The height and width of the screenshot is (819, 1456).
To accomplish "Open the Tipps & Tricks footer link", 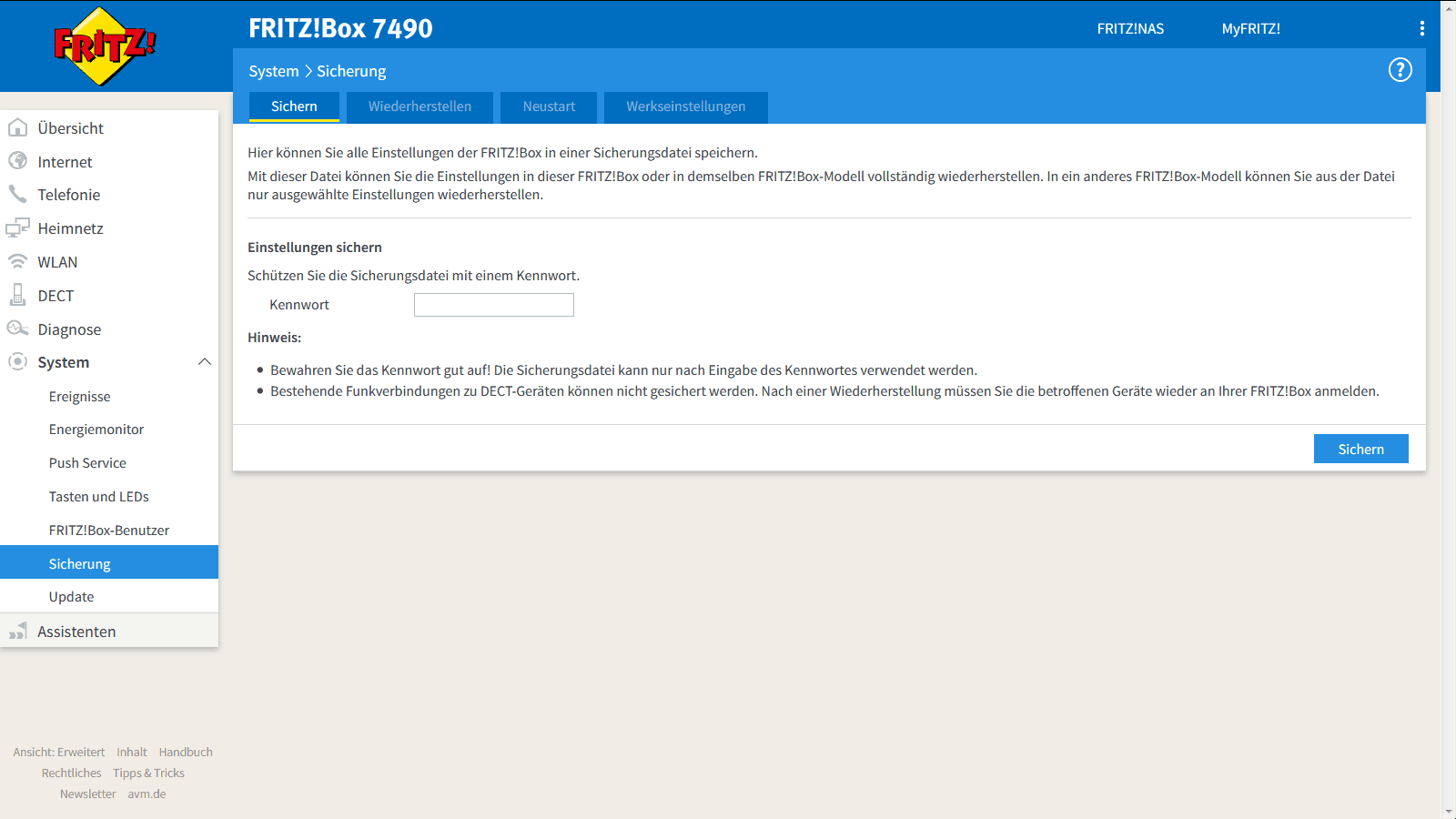I will [148, 773].
